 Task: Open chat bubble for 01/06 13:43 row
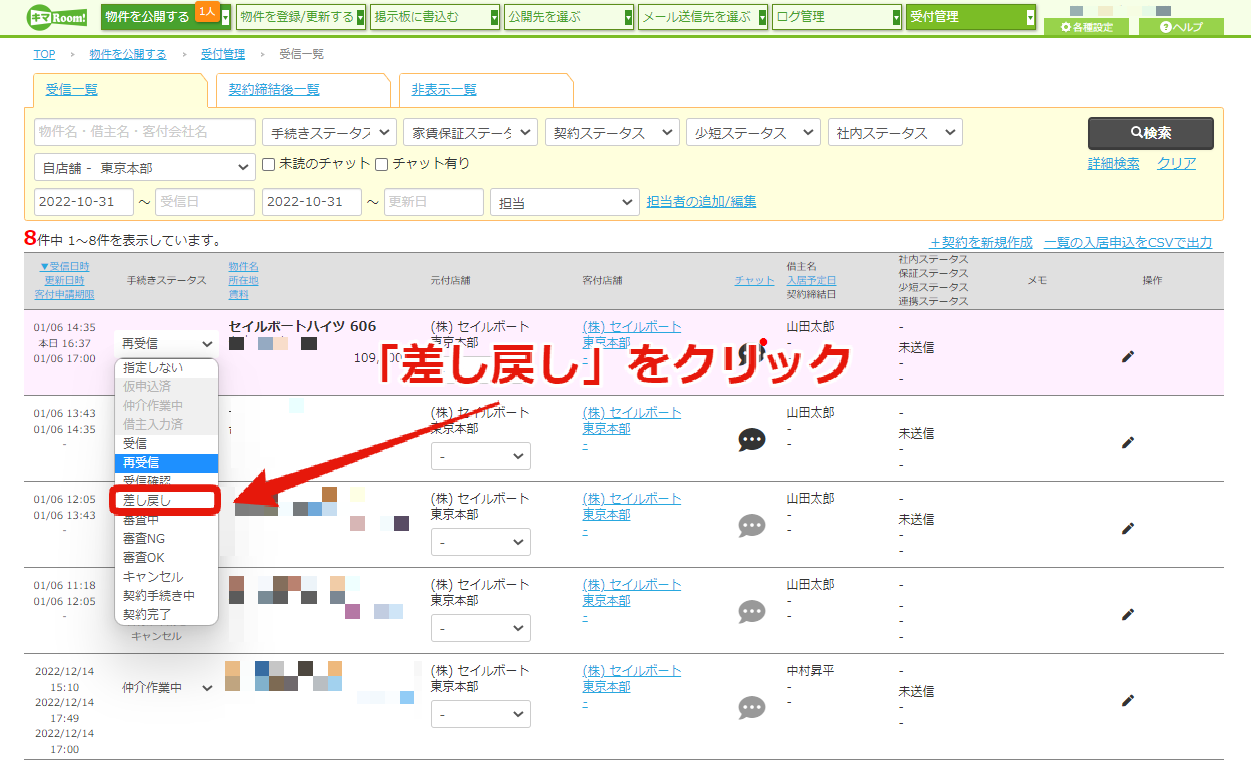[x=752, y=439]
